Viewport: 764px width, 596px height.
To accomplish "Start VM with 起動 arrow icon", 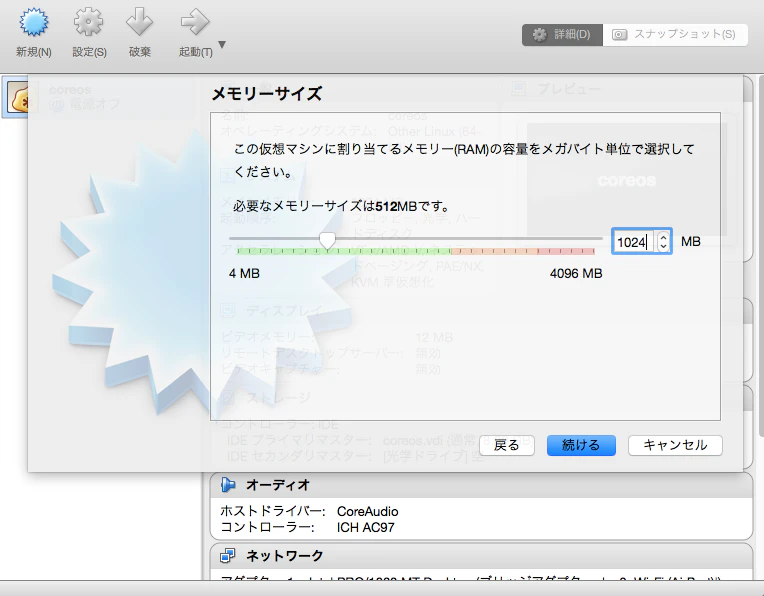I will point(195,22).
